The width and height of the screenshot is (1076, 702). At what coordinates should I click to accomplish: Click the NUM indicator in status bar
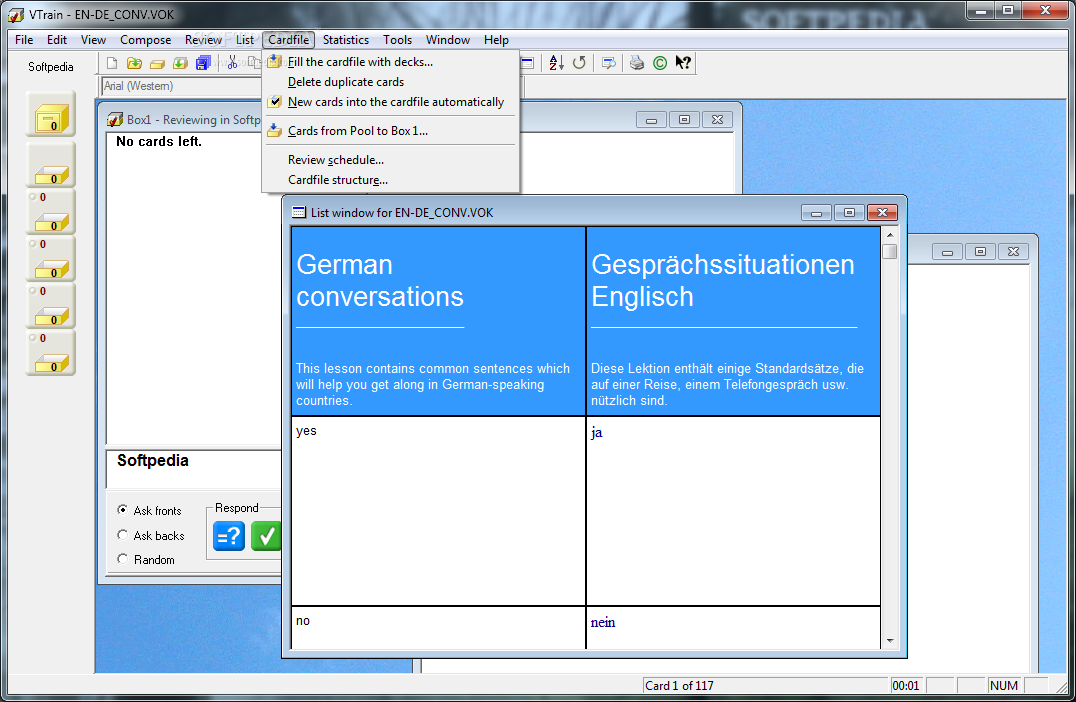1003,686
